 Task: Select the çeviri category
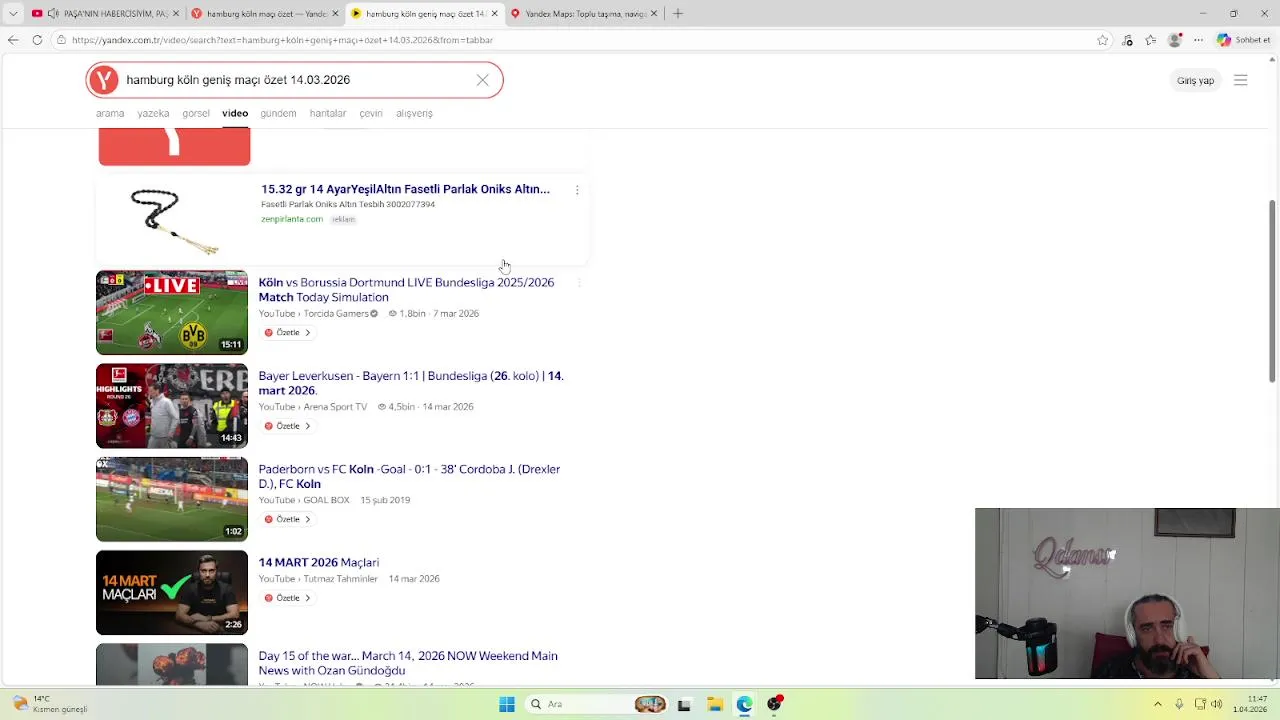[371, 113]
